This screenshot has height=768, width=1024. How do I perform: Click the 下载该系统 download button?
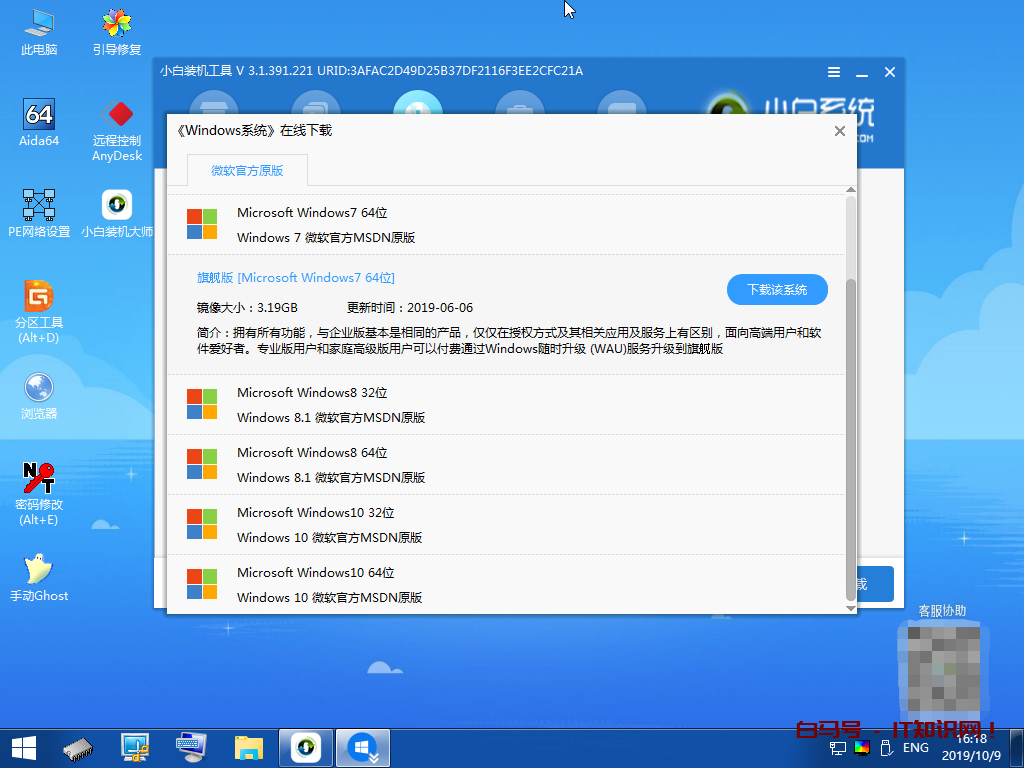(777, 290)
